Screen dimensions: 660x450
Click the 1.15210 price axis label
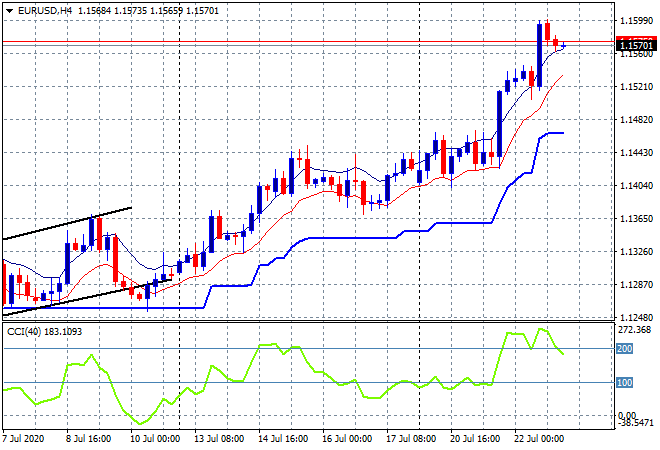[636, 86]
